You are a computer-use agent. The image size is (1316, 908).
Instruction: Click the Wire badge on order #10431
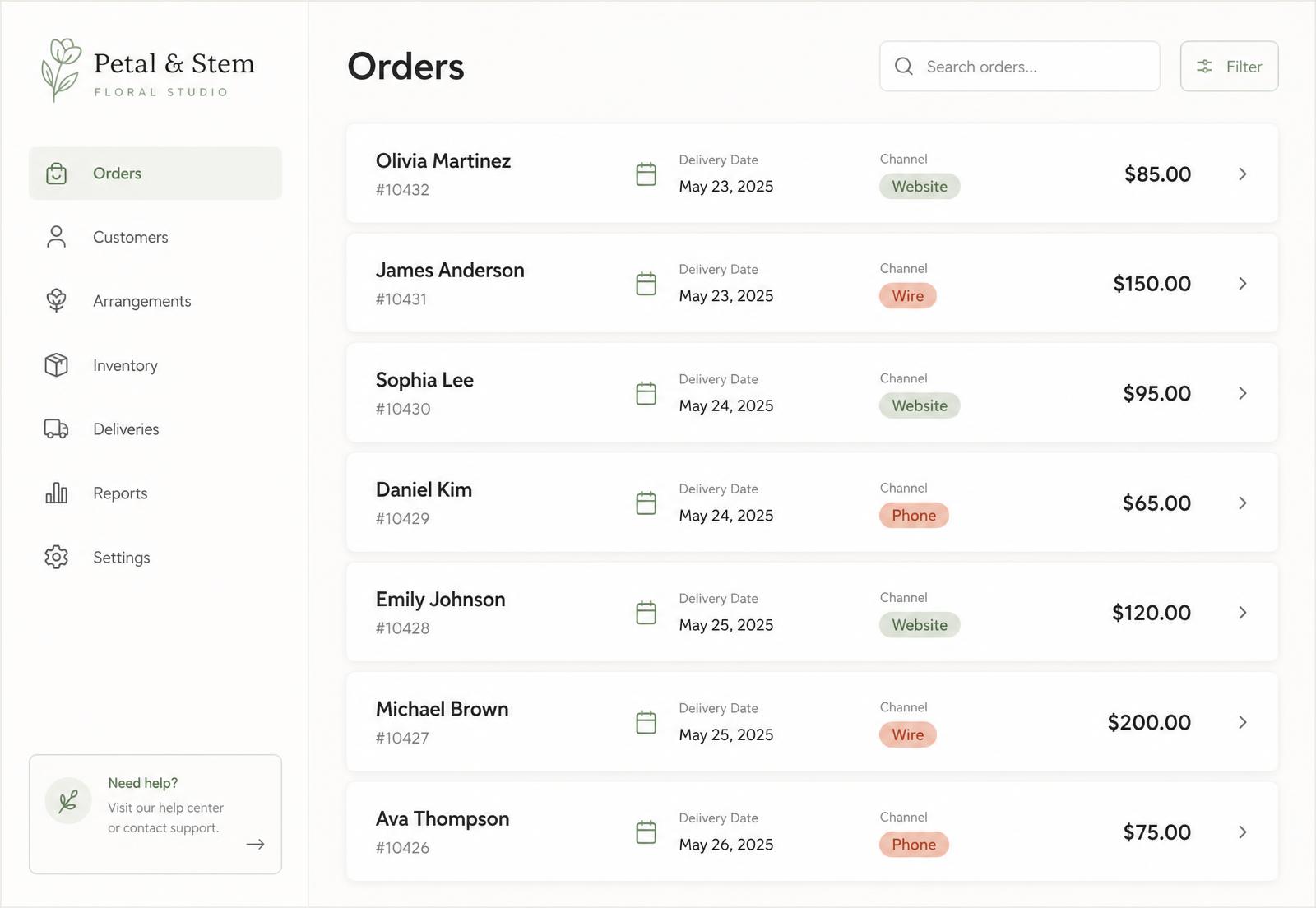coord(907,296)
